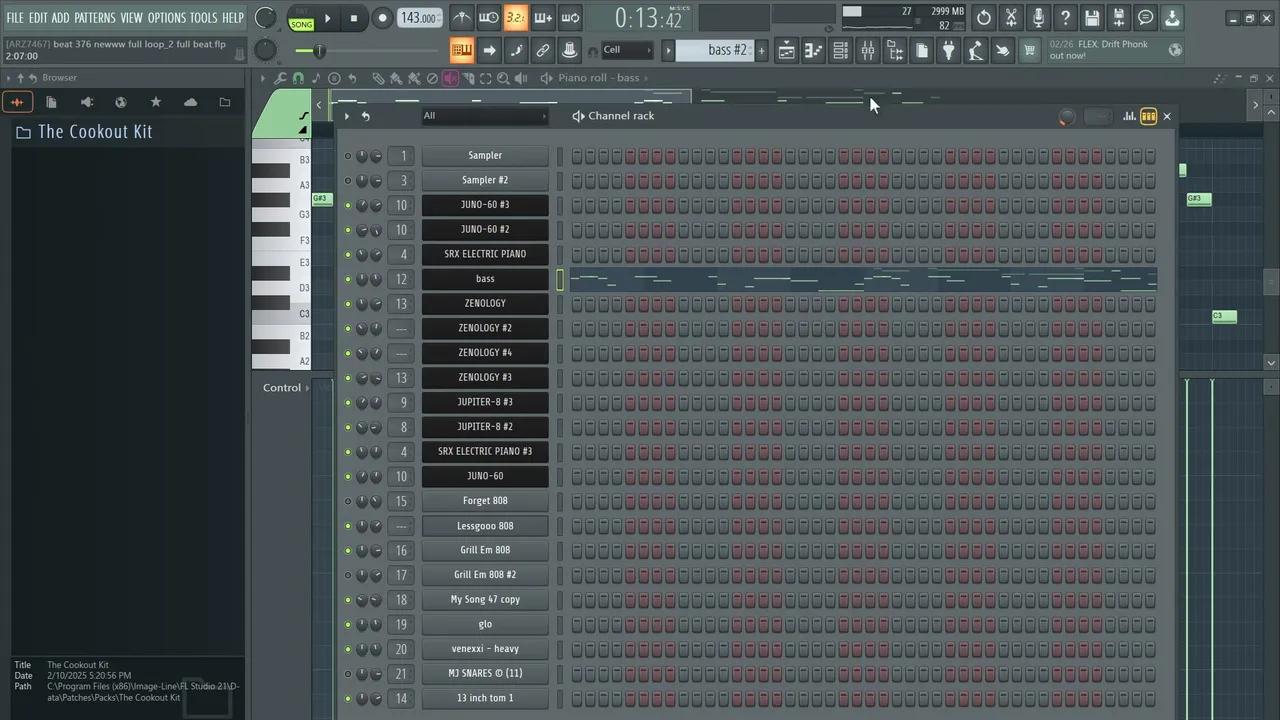Open the Cell snap dropdown
The image size is (1280, 720).
(627, 50)
